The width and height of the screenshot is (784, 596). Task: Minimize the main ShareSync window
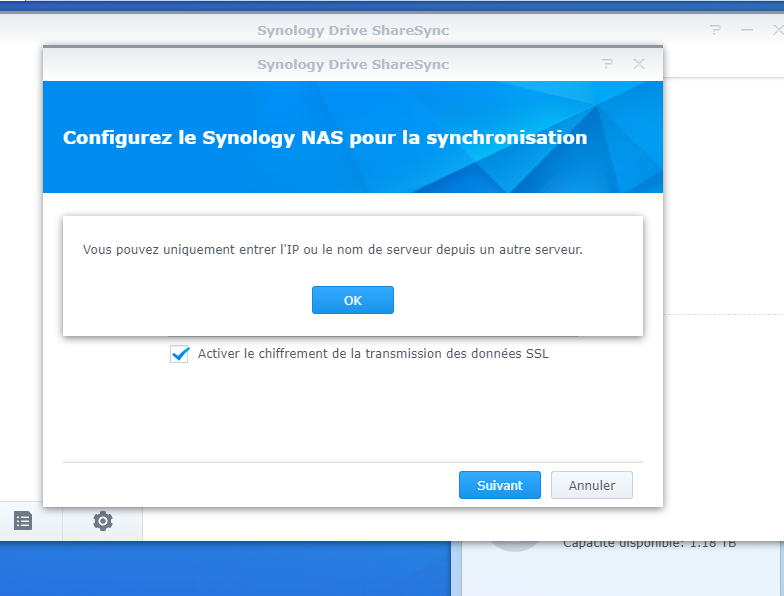point(747,30)
